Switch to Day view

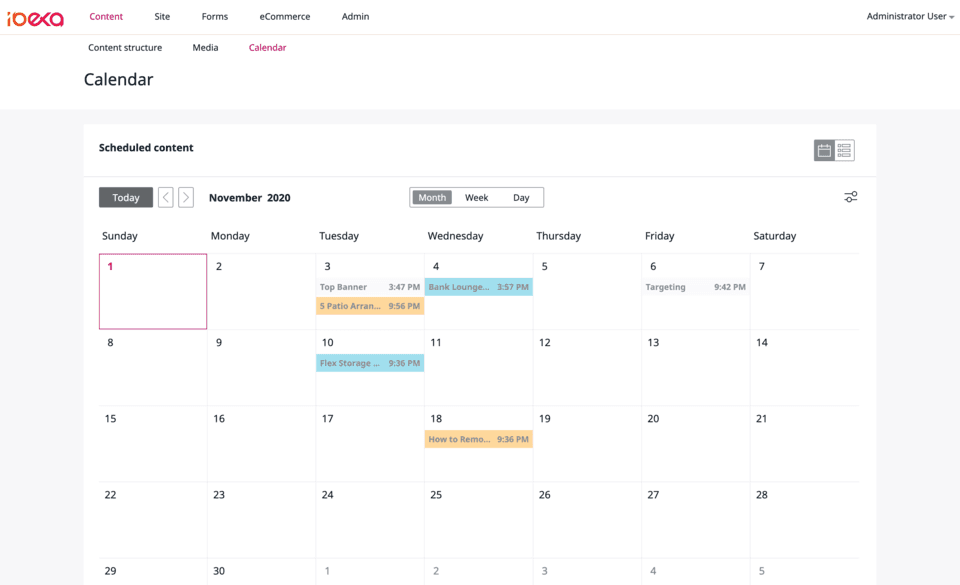pyautogui.click(x=521, y=198)
